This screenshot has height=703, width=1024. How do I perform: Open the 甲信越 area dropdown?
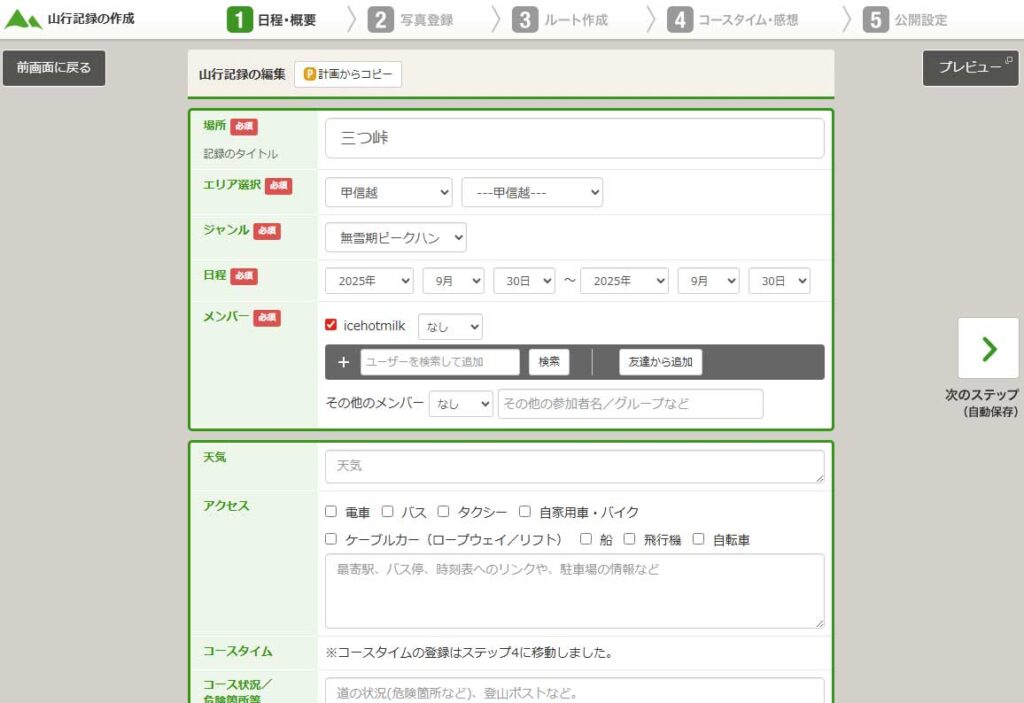pos(388,193)
